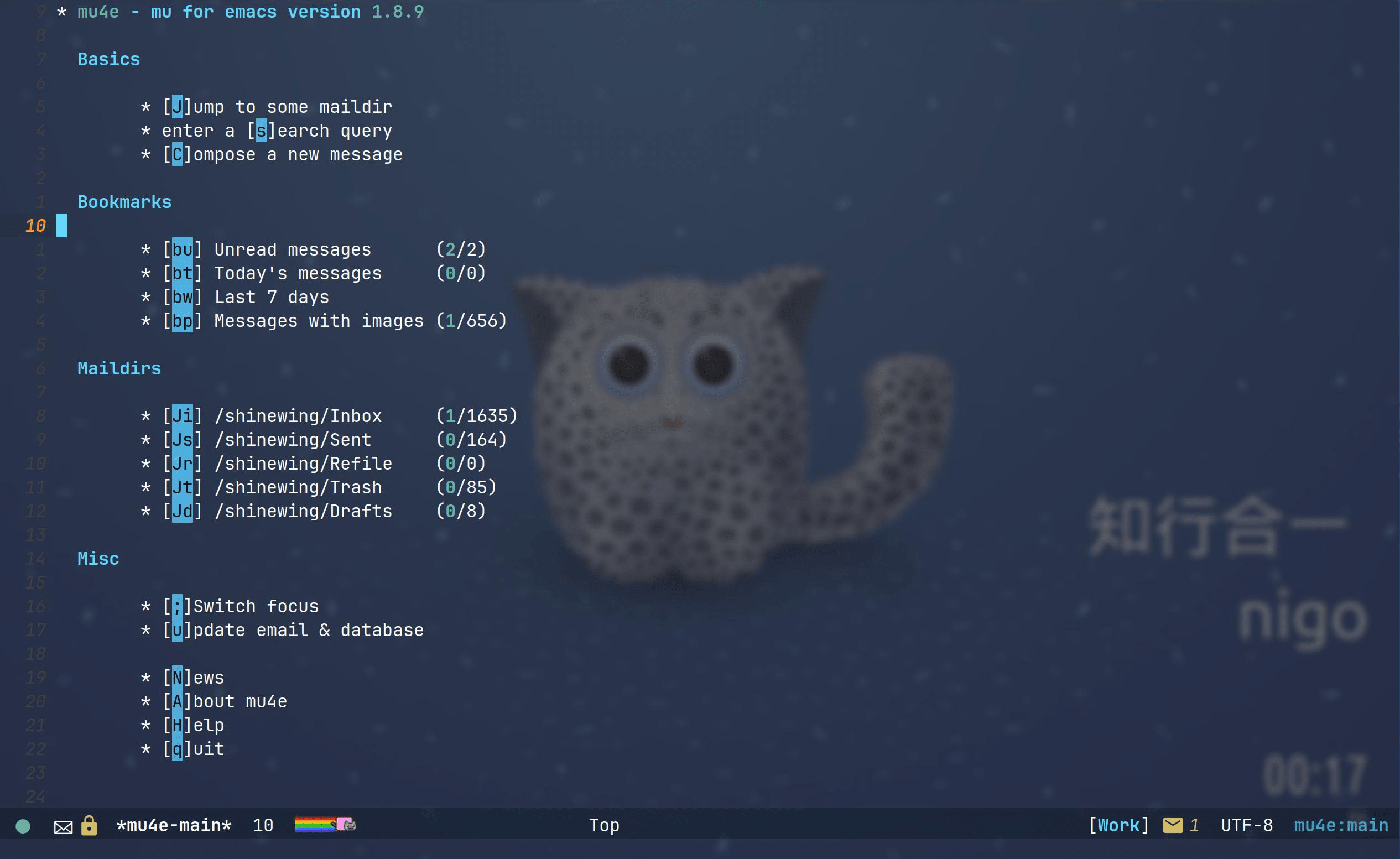Viewport: 1400px width, 859px height.
Task: Click the line number 10 in modeline
Action: tap(263, 825)
